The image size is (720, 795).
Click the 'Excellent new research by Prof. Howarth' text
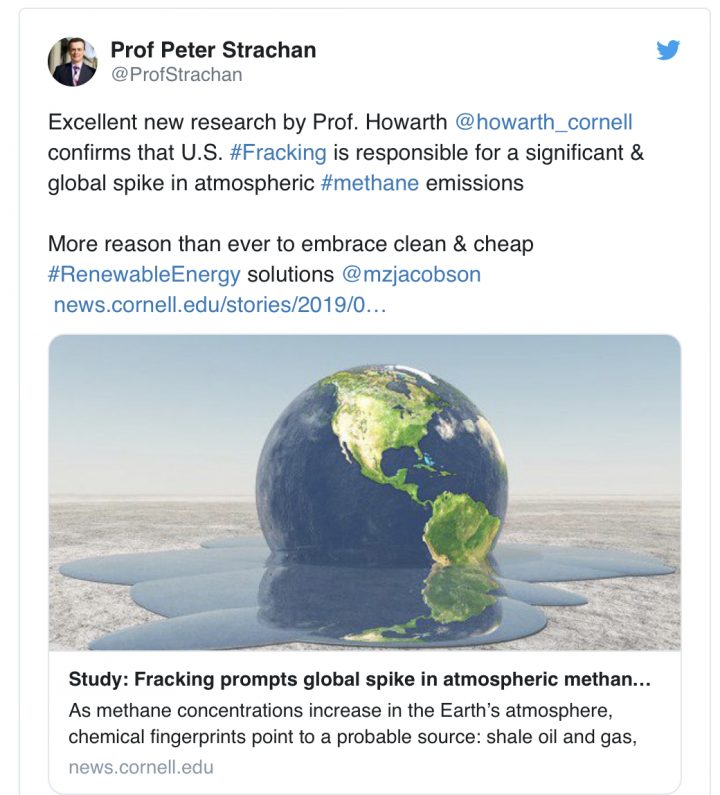pyautogui.click(x=247, y=123)
